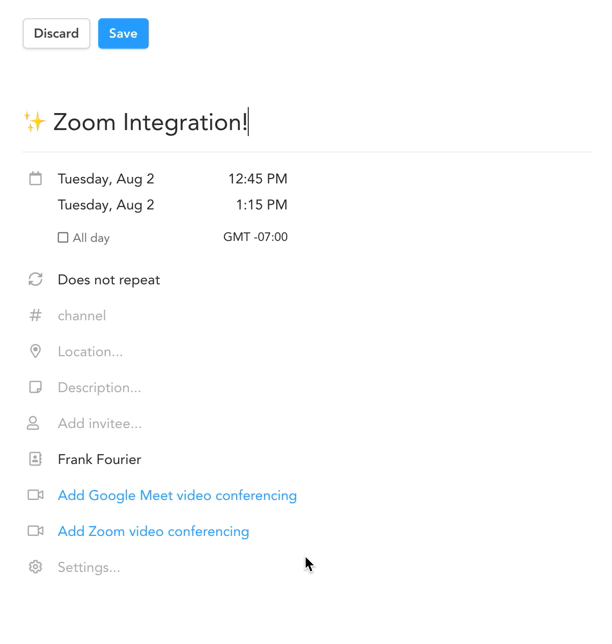Image resolution: width=612 pixels, height=644 pixels.
Task: Add Google Meet video conferencing
Action: (x=177, y=496)
